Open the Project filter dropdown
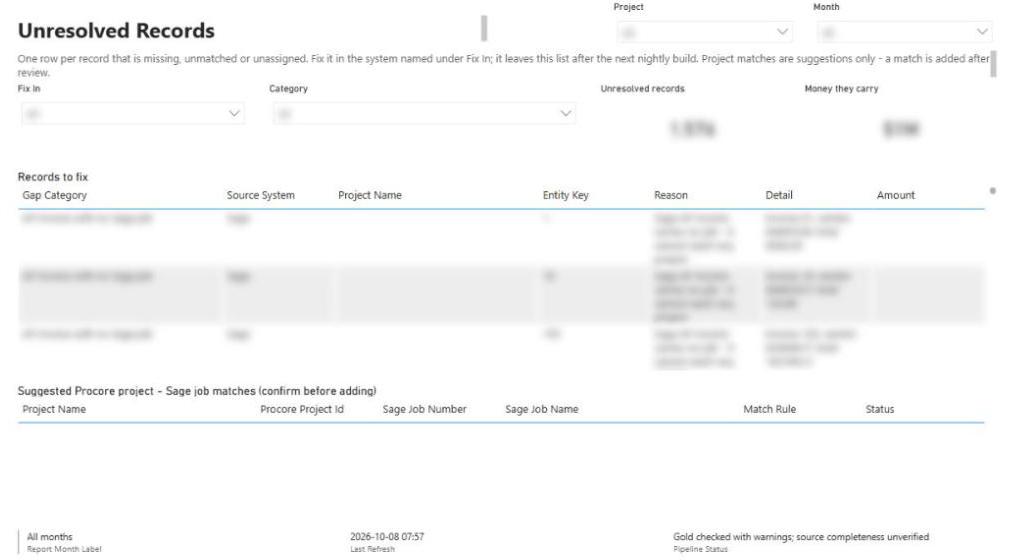 pyautogui.click(x=704, y=32)
